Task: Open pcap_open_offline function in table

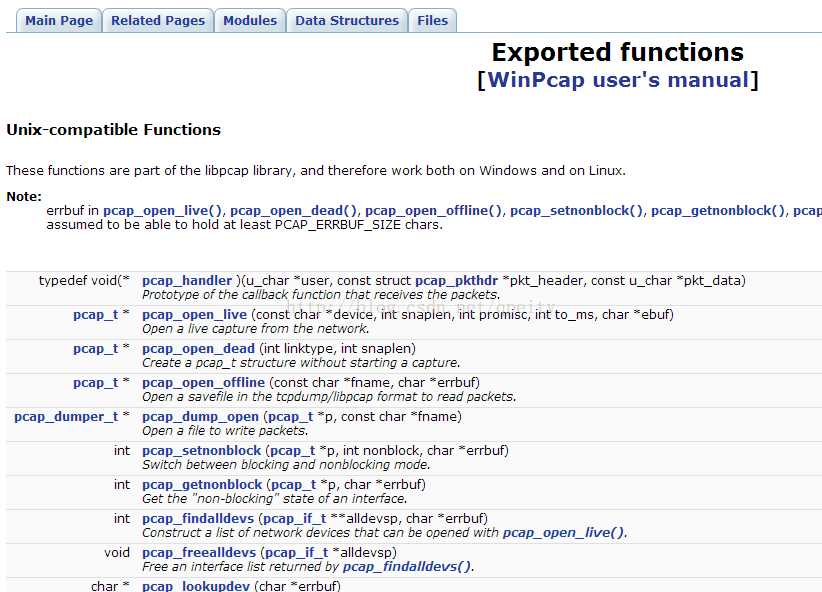Action: (203, 383)
